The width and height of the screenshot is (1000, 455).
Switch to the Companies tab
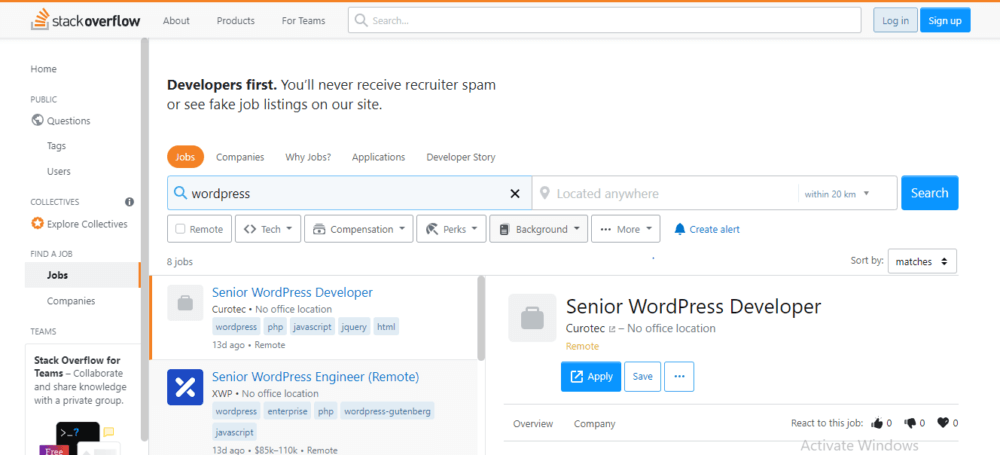tap(240, 157)
